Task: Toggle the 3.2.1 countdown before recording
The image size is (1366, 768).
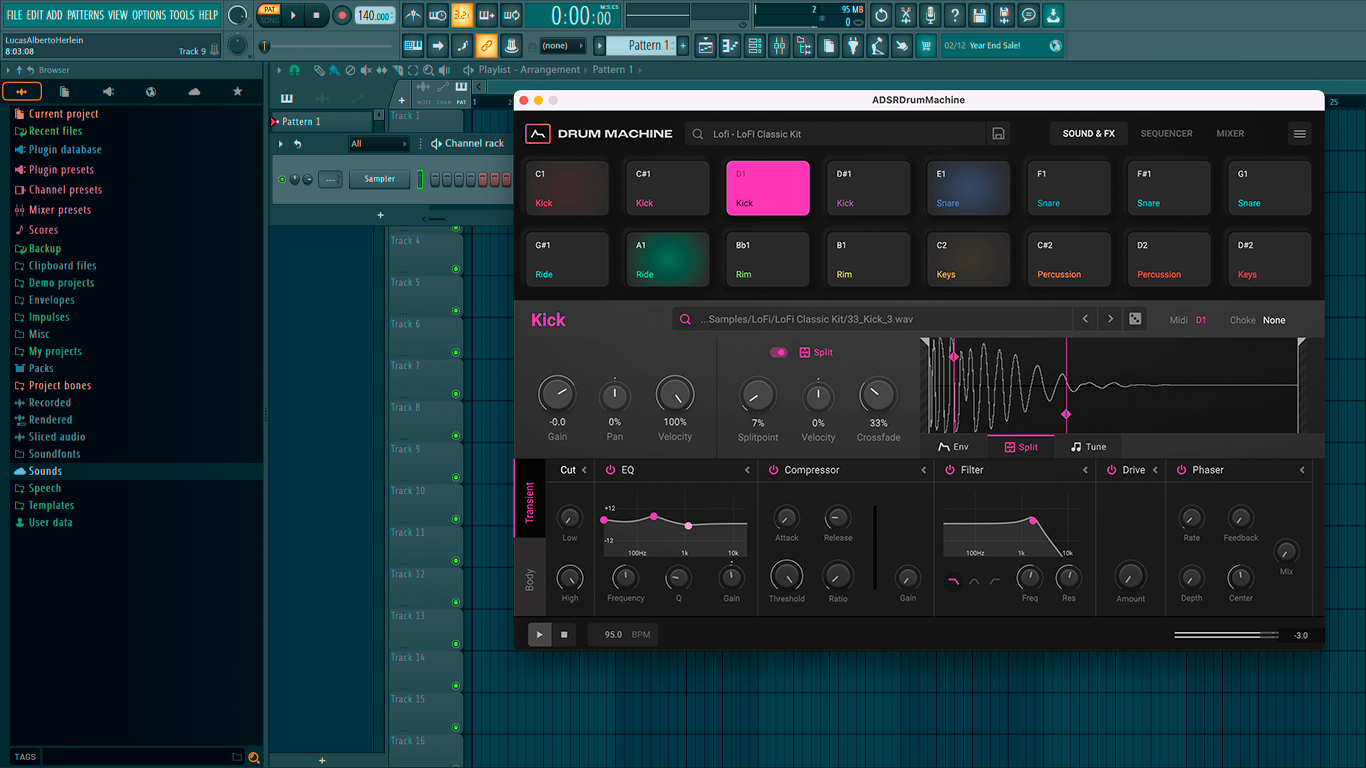Action: [x=462, y=15]
